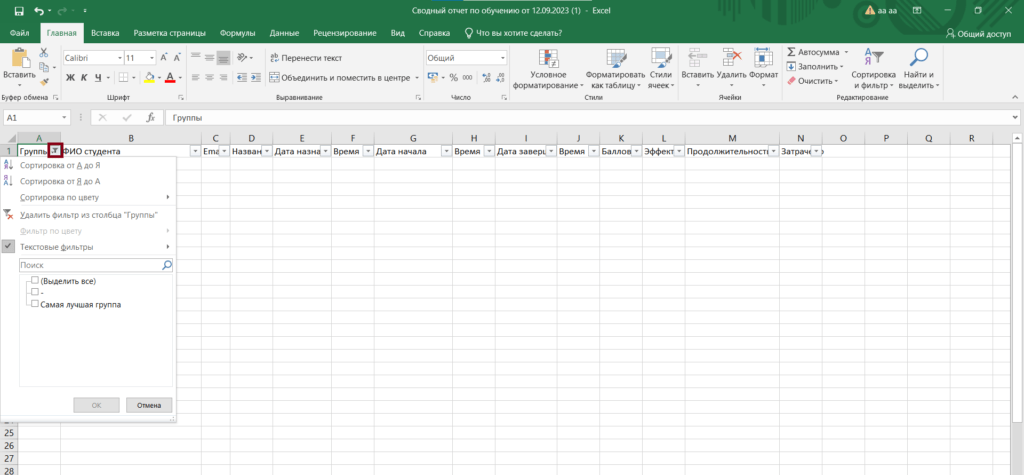Open Сортировка и фильтр menu

873,69
